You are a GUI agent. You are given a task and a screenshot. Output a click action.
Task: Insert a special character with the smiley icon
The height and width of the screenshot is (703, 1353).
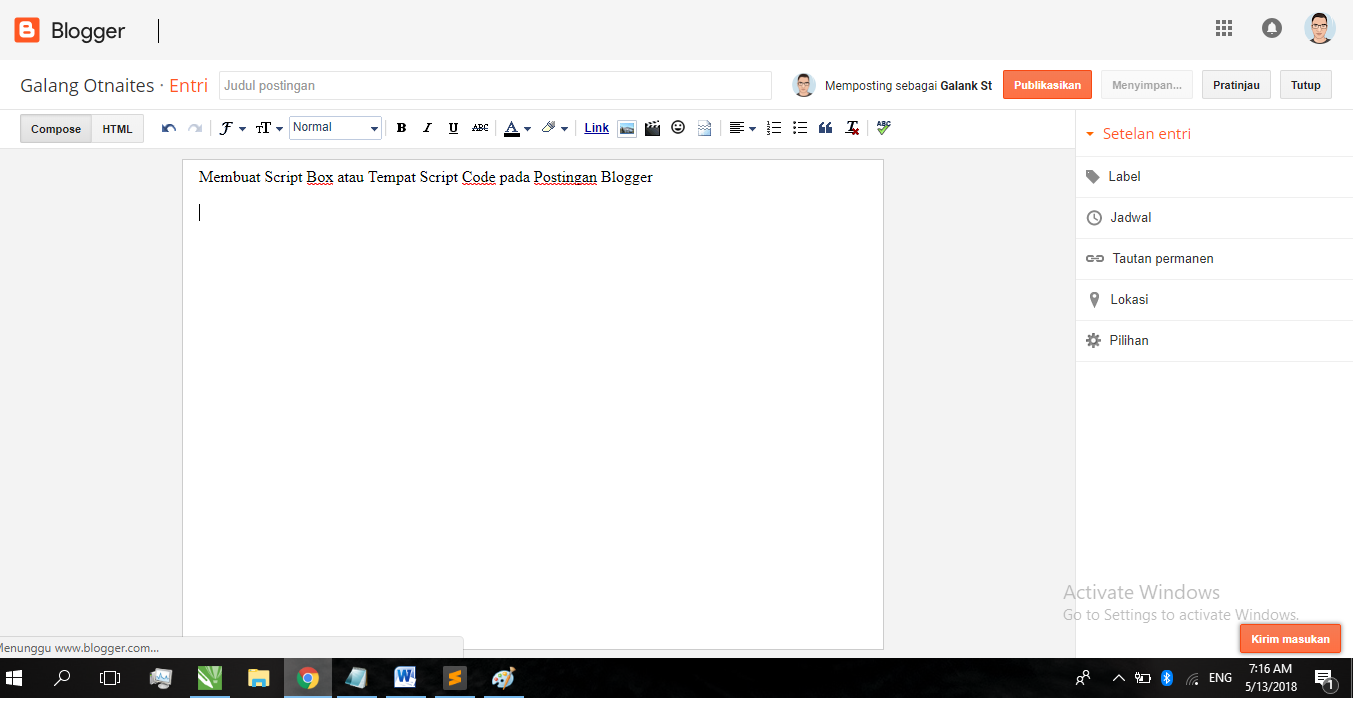pos(678,128)
